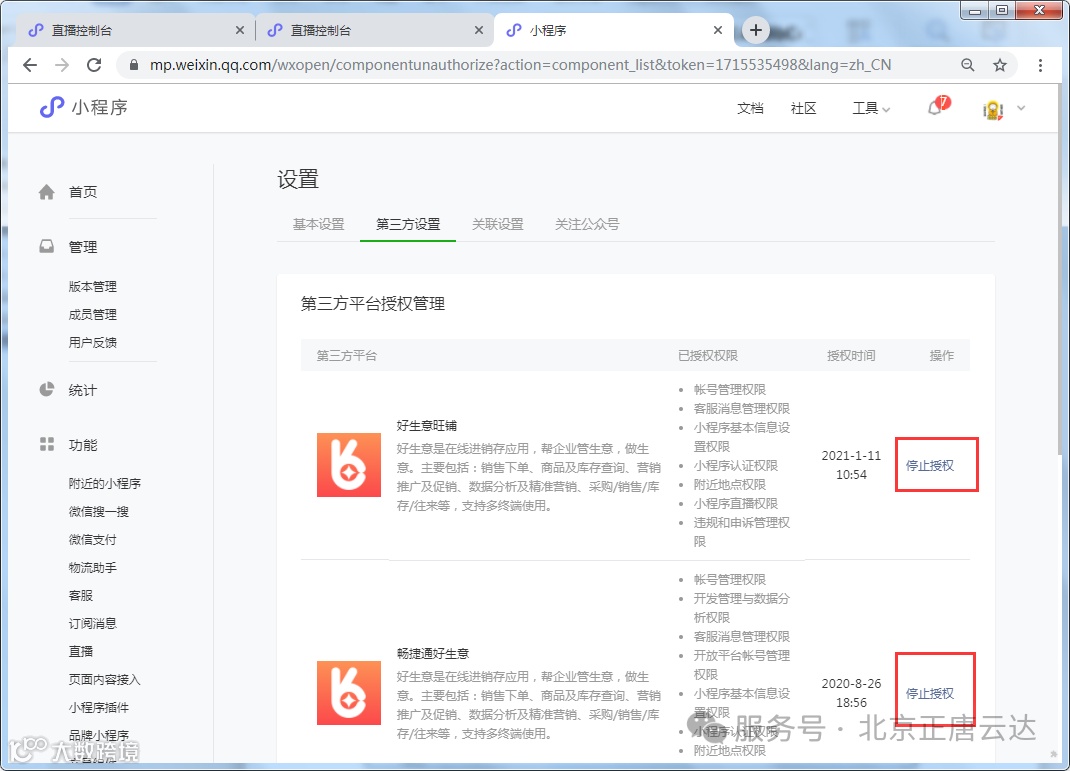Click the 畅捷通好生意 platform logo
The height and width of the screenshot is (771, 1070).
[349, 693]
